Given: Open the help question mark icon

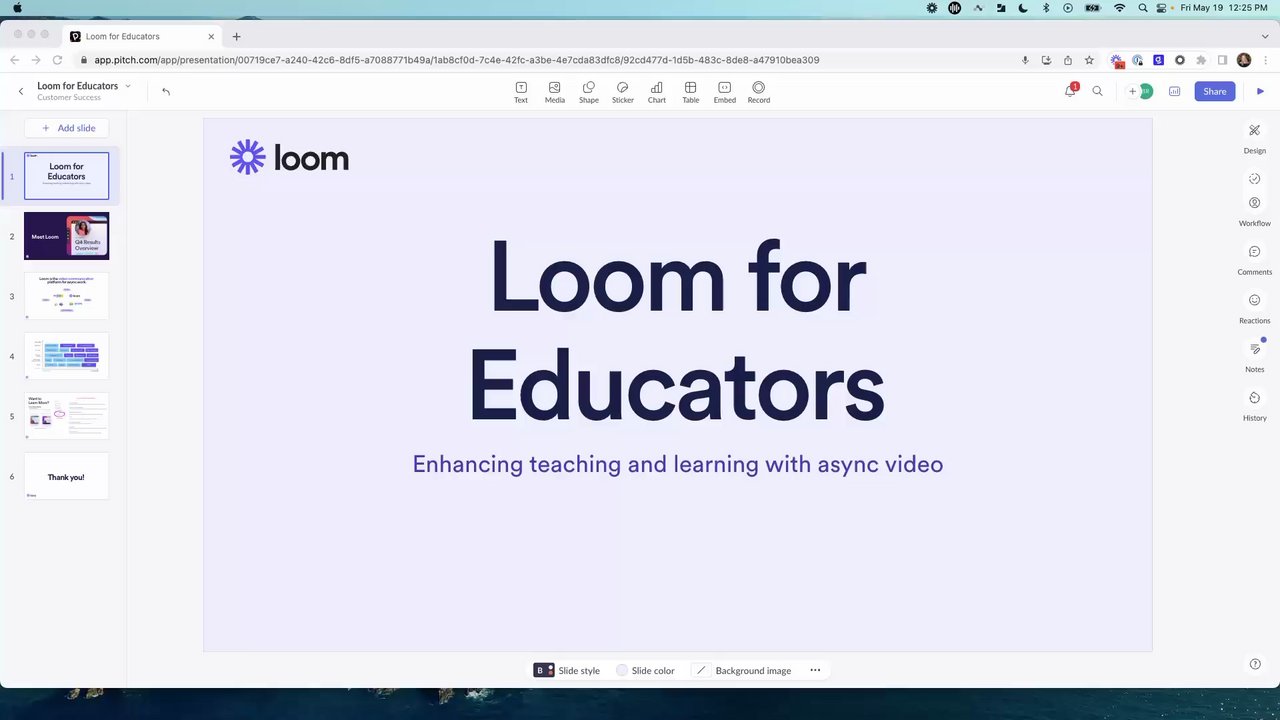Looking at the screenshot, I should point(1255,664).
